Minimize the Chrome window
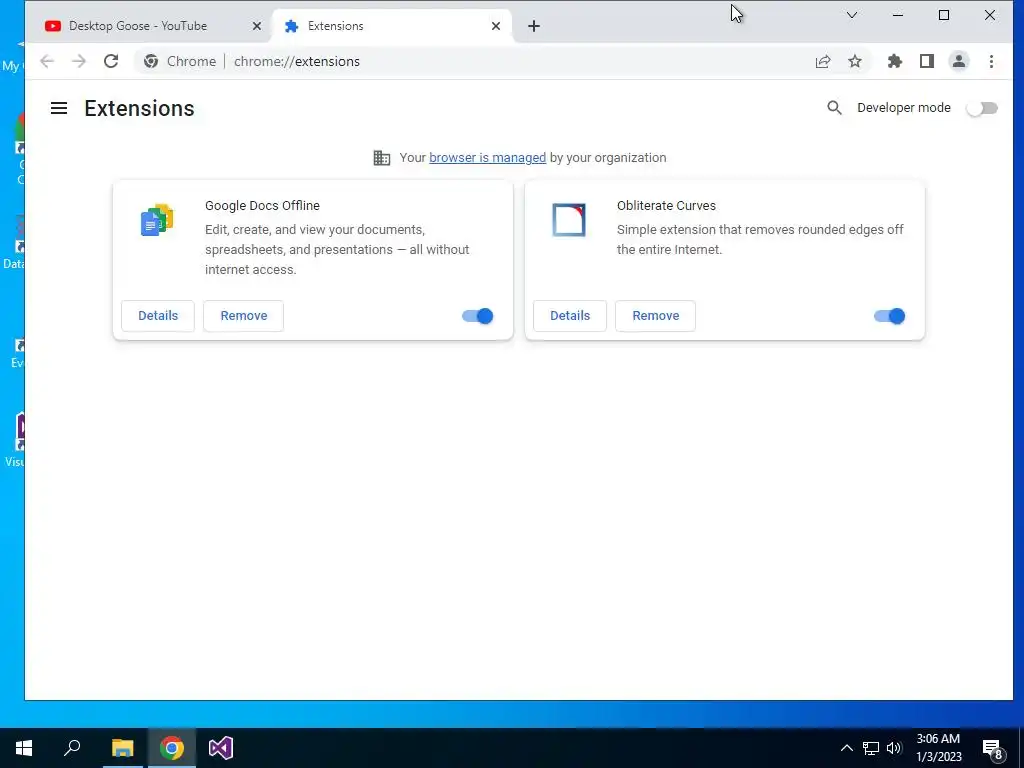 pyautogui.click(x=898, y=15)
